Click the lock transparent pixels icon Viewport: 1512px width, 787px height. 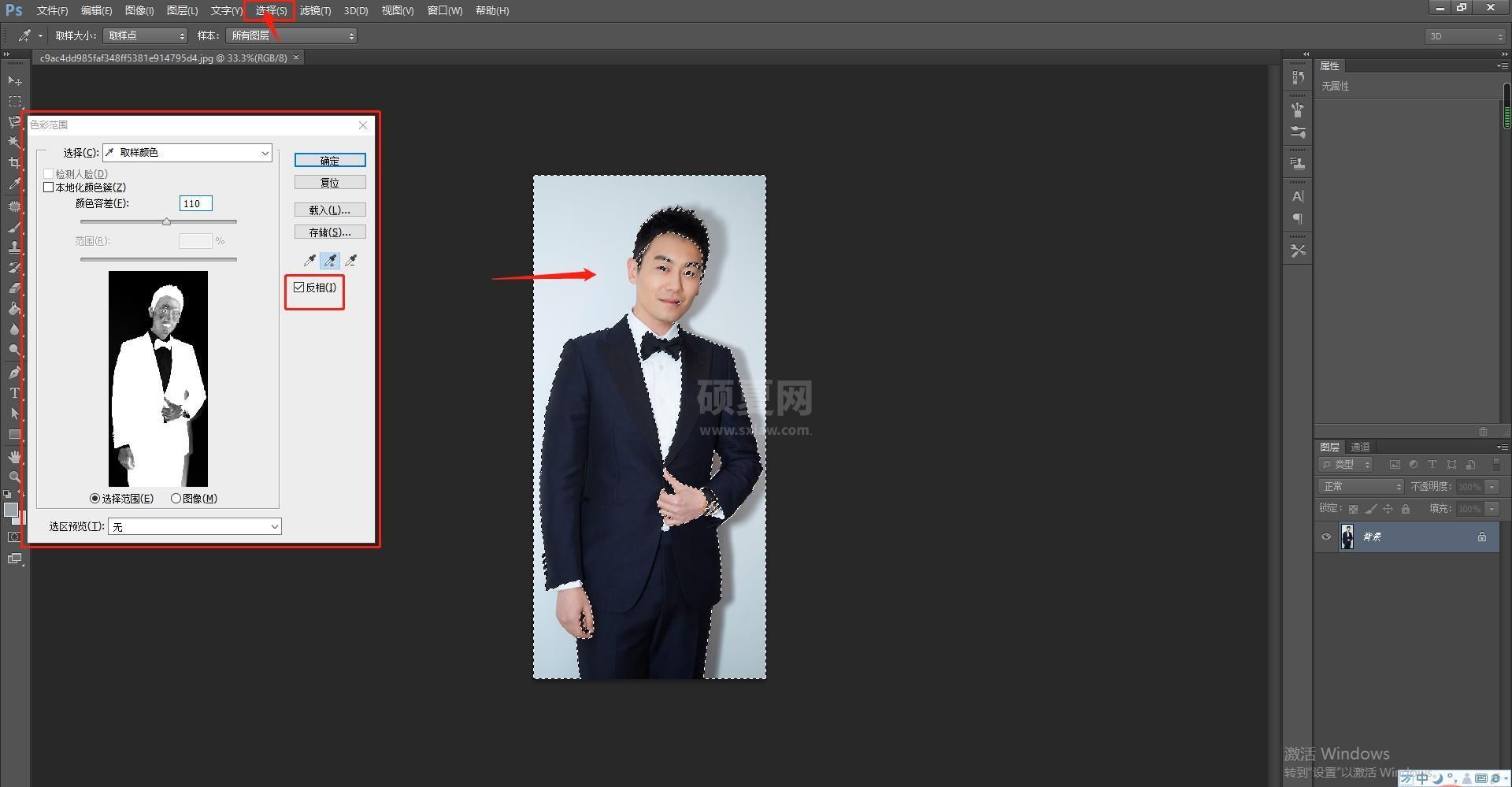1353,509
